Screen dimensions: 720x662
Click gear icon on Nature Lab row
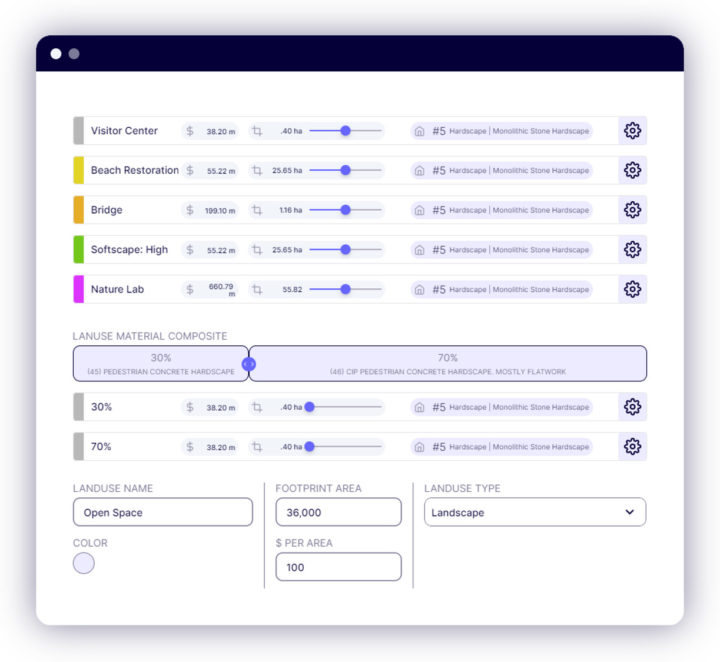[x=632, y=289]
